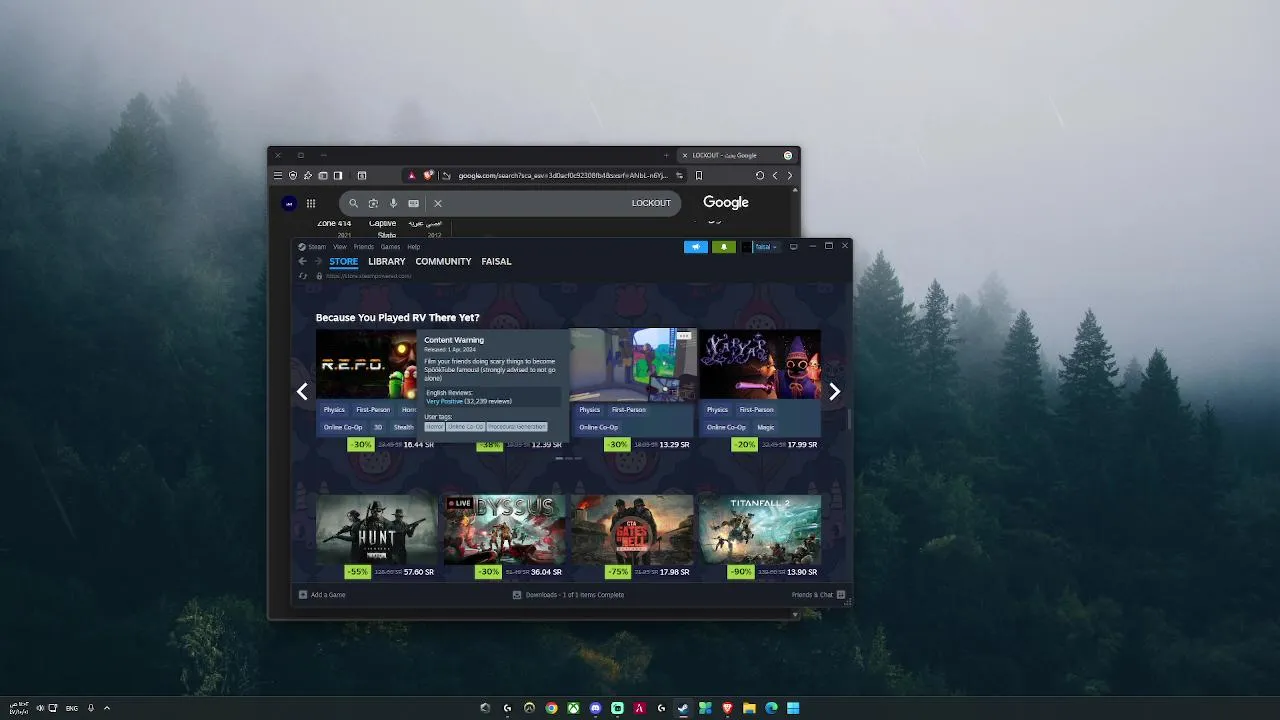Select the 17.99 SR discounted price
Image resolution: width=1280 pixels, height=720 pixels.
(802, 445)
